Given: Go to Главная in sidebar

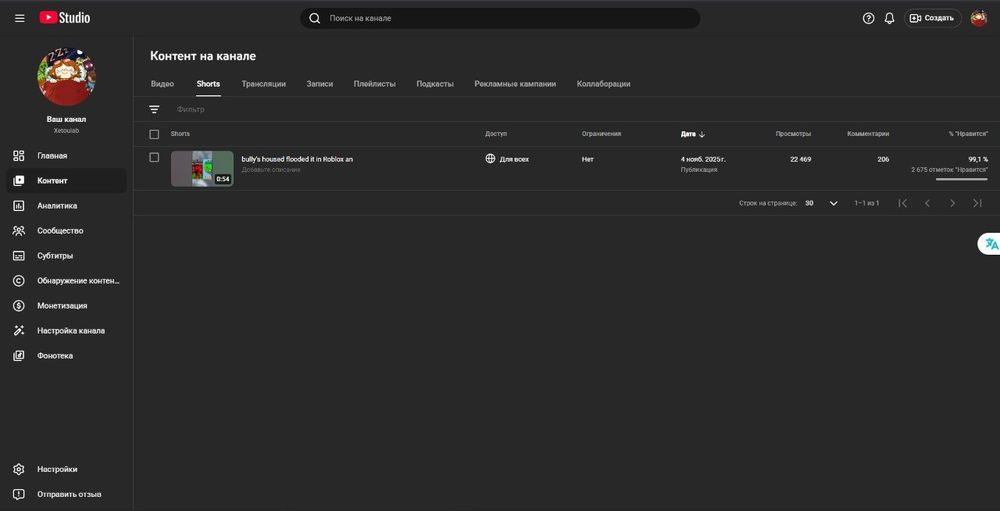Looking at the screenshot, I should (x=66, y=156).
